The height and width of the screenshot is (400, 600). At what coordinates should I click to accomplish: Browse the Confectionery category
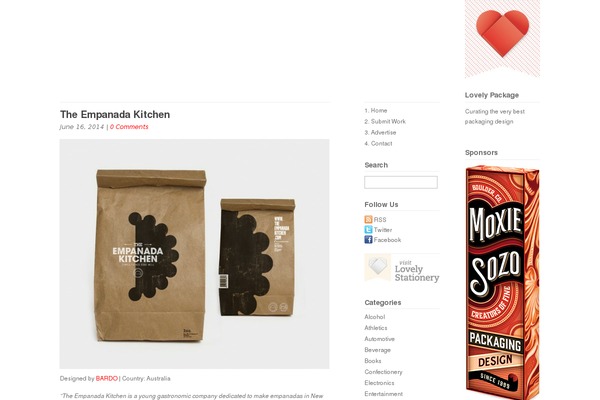click(x=383, y=372)
